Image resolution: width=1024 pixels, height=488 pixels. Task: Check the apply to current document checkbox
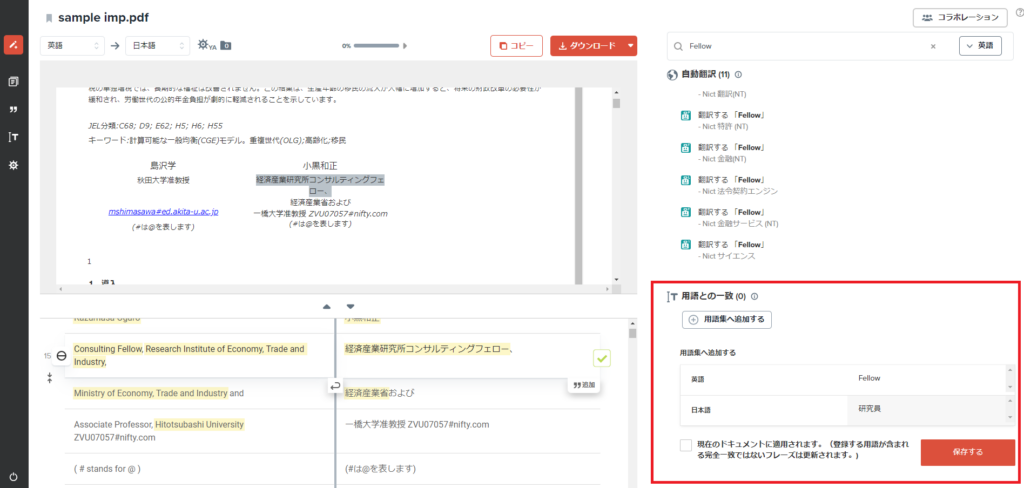tap(685, 446)
